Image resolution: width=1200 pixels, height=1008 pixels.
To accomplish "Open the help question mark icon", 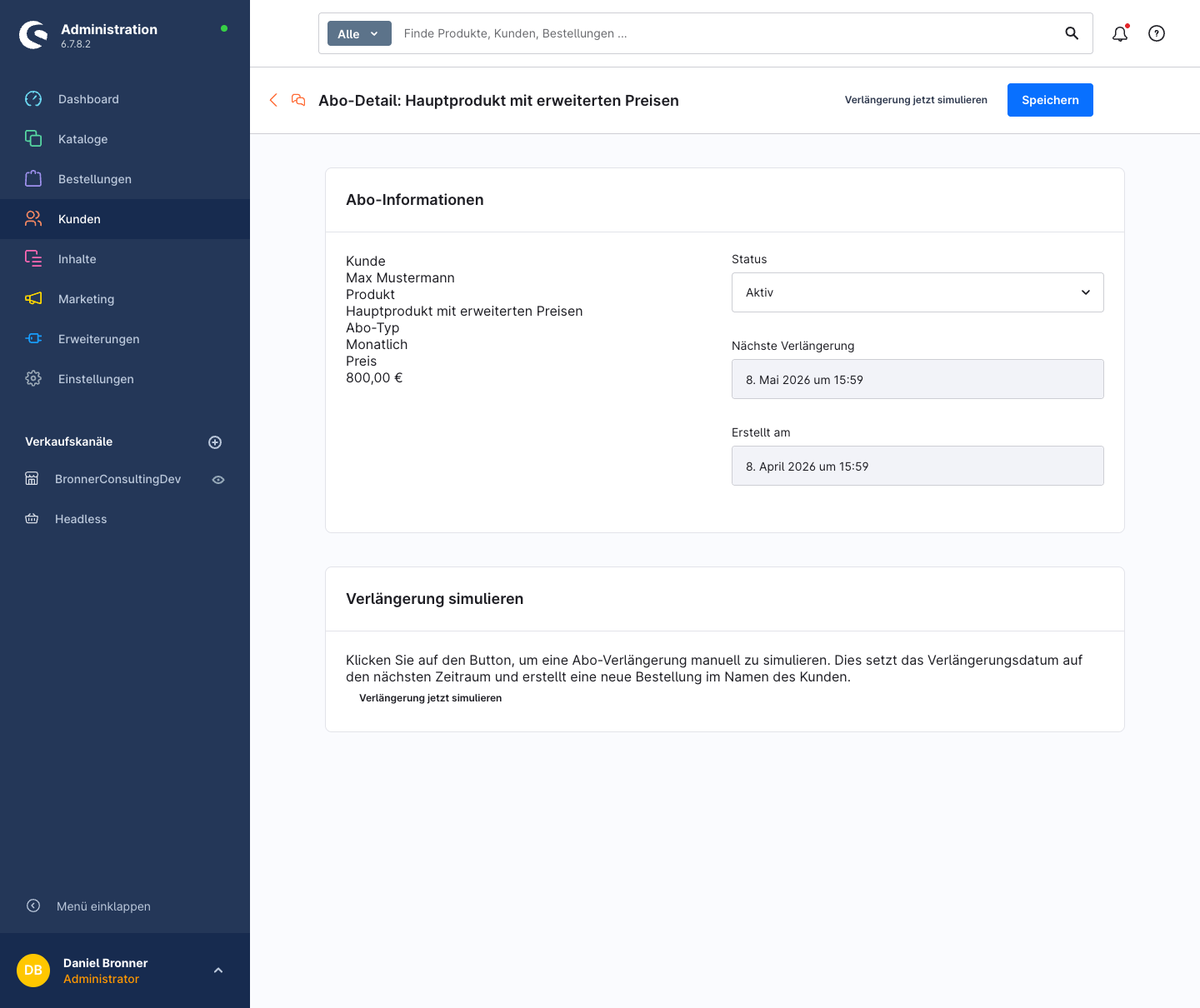I will (1157, 33).
